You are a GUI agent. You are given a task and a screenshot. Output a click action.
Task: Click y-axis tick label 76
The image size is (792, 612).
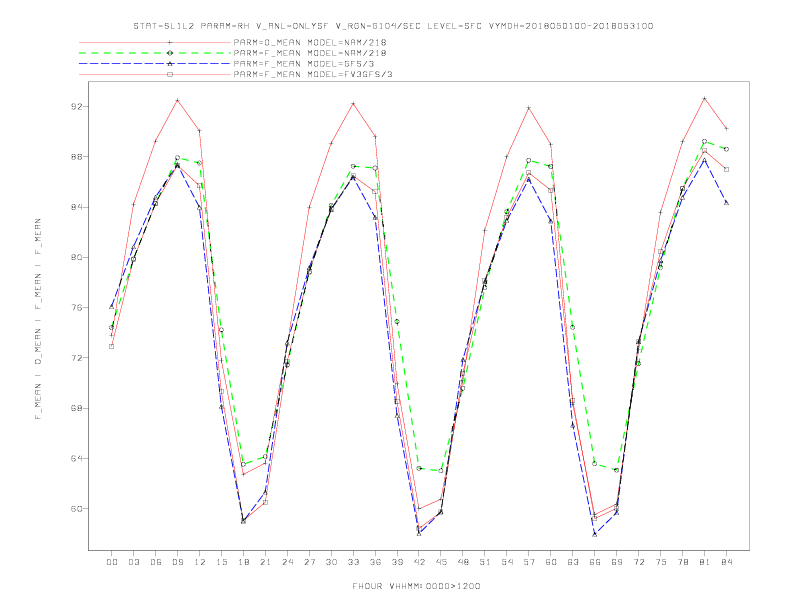pos(75,308)
